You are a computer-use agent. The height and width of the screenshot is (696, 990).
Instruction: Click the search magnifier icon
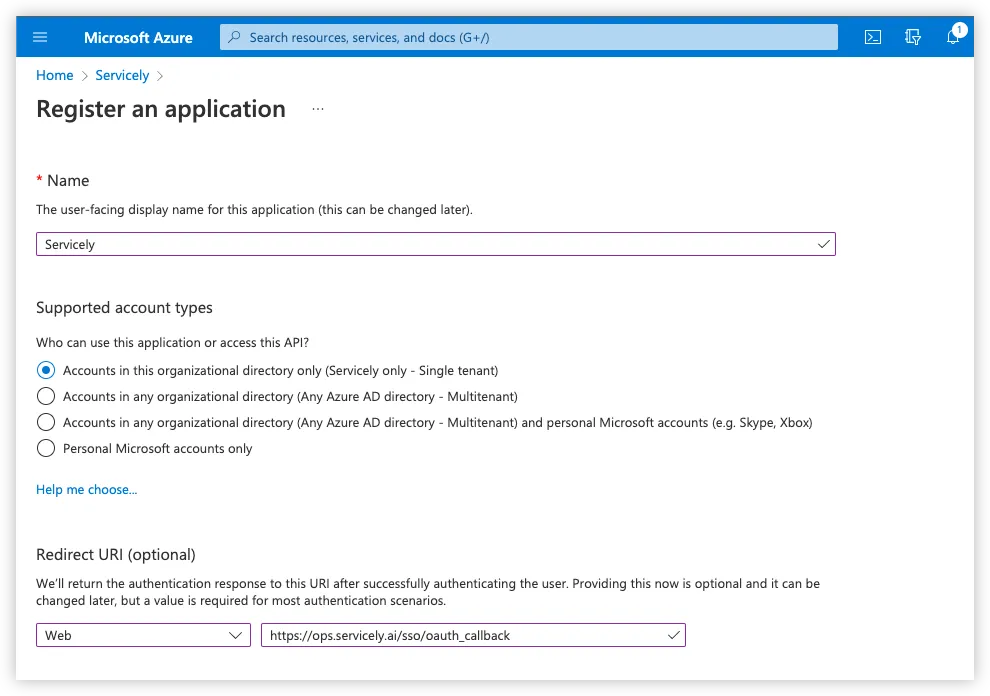[234, 37]
